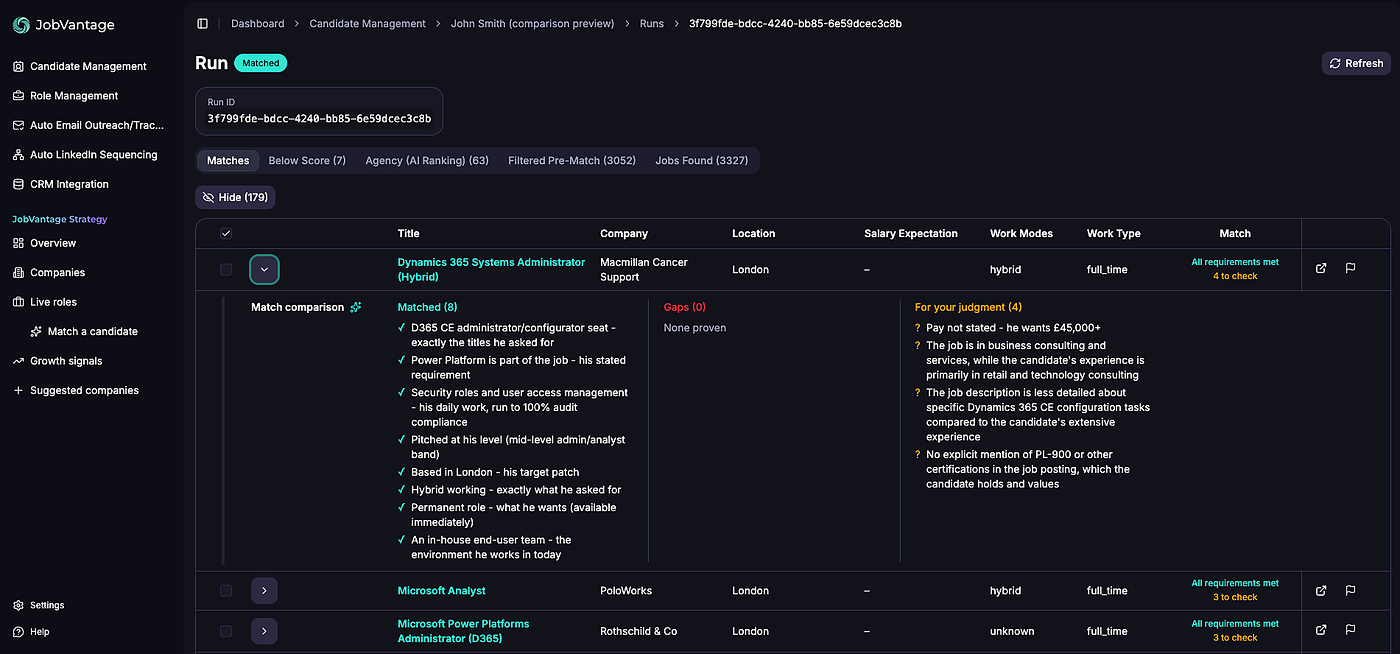This screenshot has width=1400, height=654.
Task: Go to Runs breadcrumb
Action: coord(652,23)
